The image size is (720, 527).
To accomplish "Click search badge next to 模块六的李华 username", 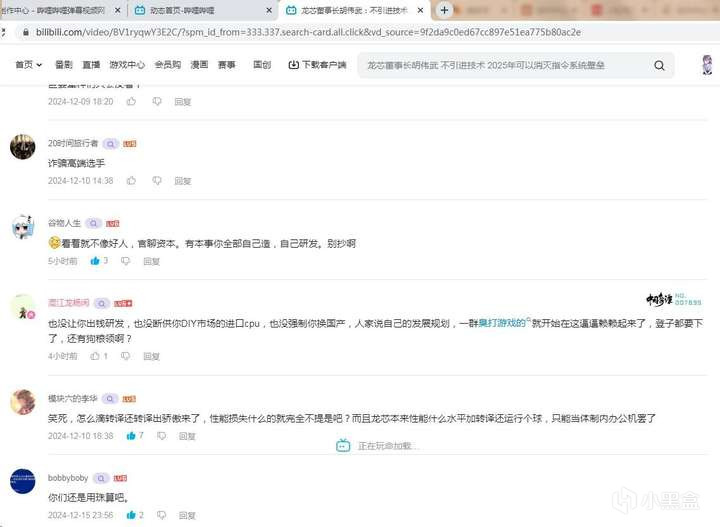I will (110, 399).
